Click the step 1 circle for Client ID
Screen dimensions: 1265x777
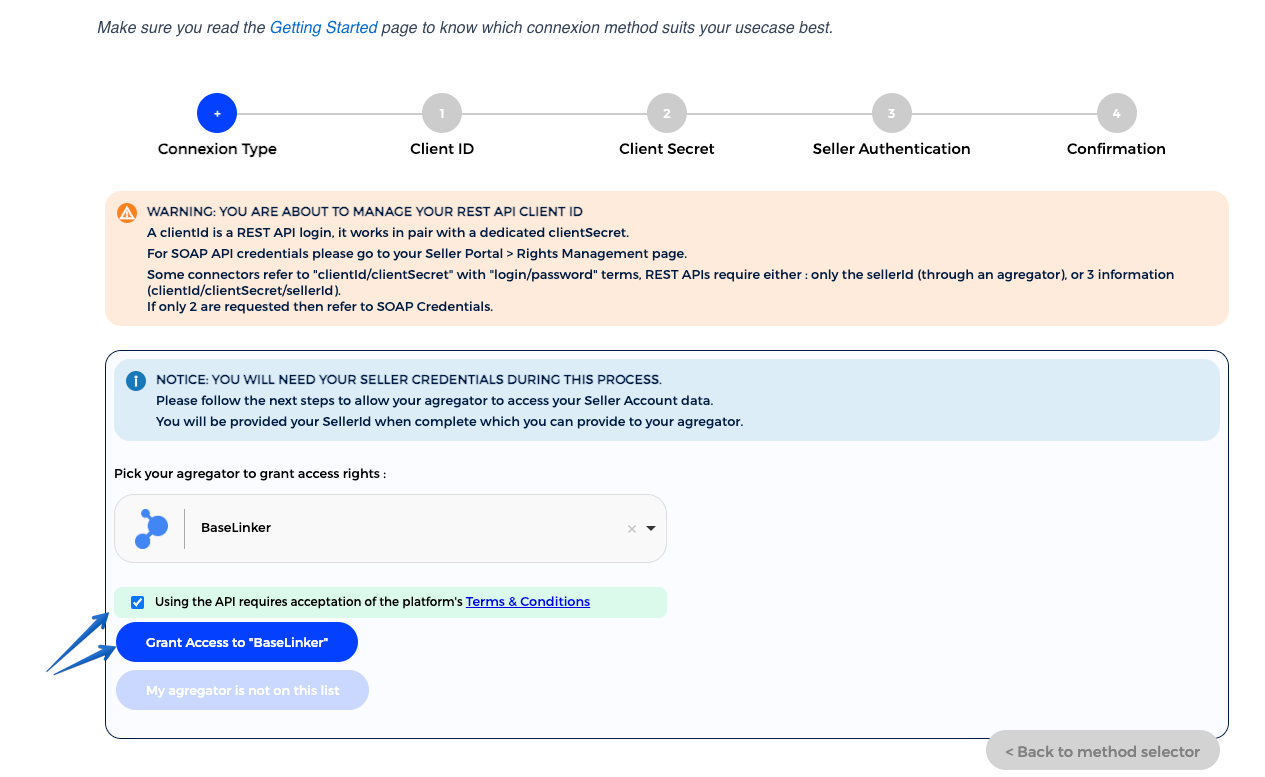point(442,113)
